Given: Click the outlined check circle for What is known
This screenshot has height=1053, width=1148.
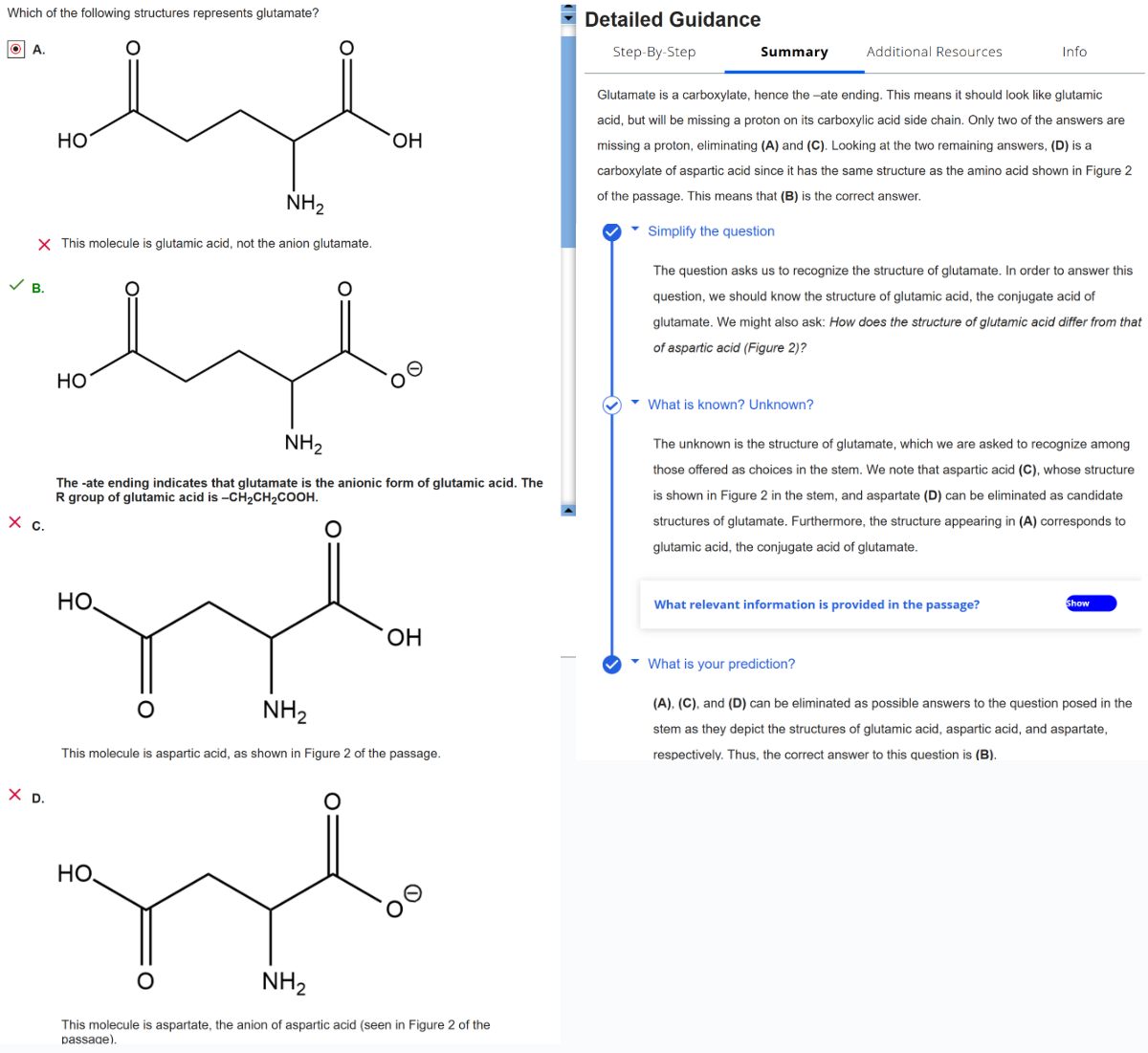Looking at the screenshot, I should [612, 406].
